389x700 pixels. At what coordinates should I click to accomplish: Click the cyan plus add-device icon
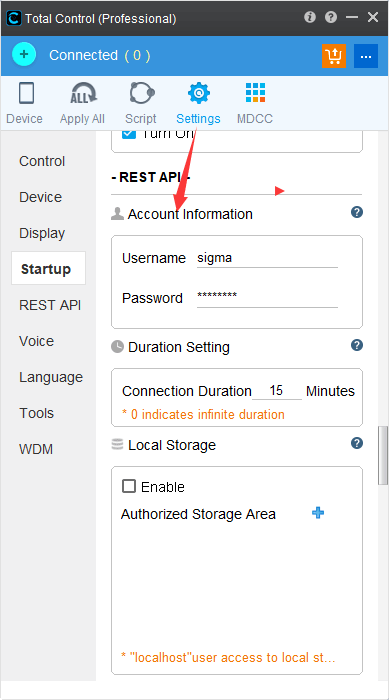[x=24, y=55]
